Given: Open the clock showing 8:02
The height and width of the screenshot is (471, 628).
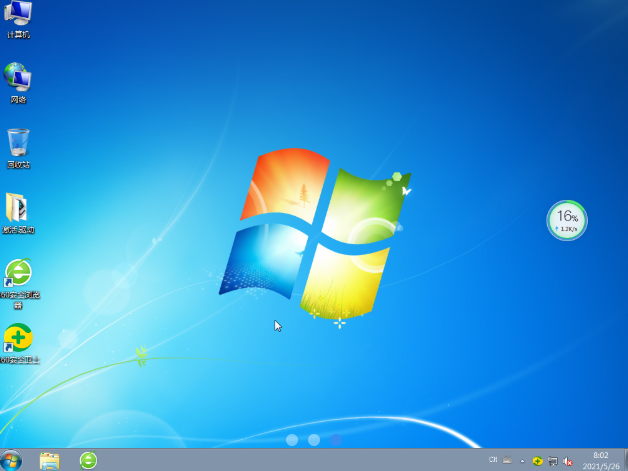Looking at the screenshot, I should (601, 461).
